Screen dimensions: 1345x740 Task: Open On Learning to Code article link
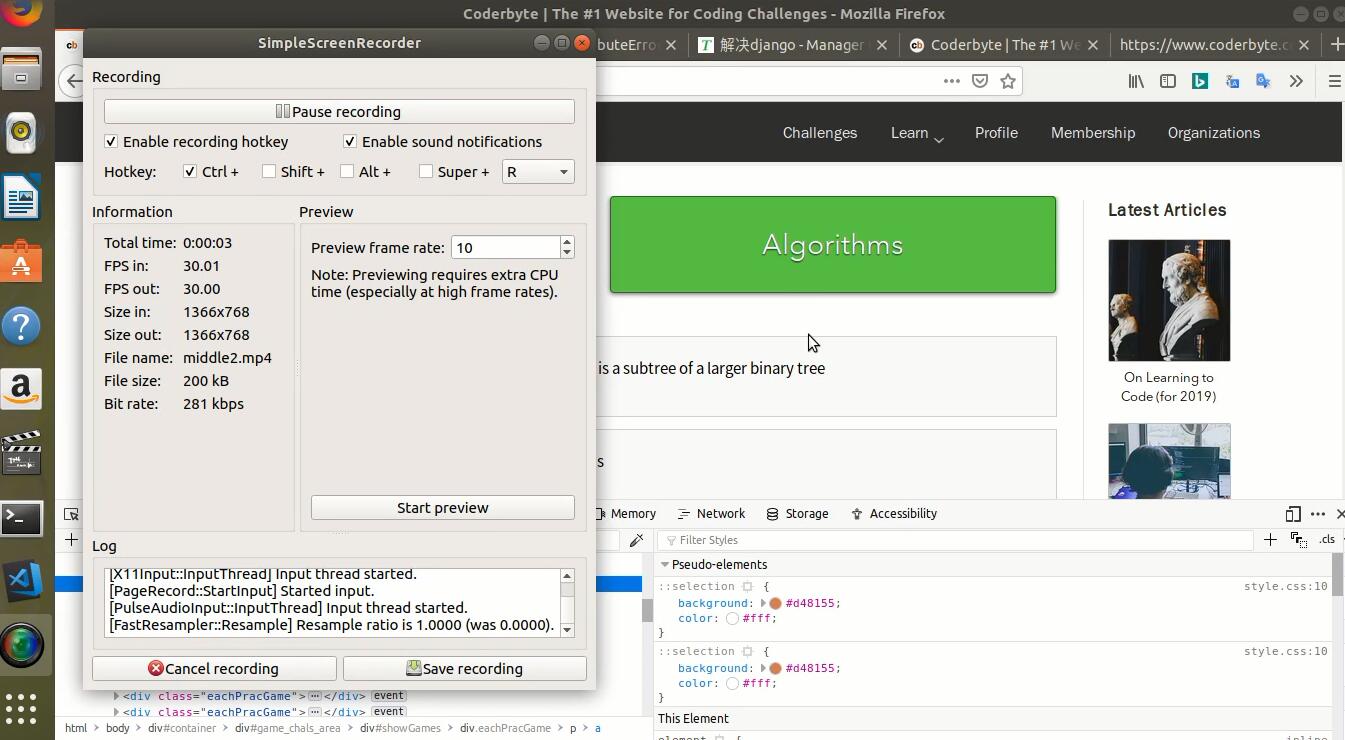coord(1168,387)
